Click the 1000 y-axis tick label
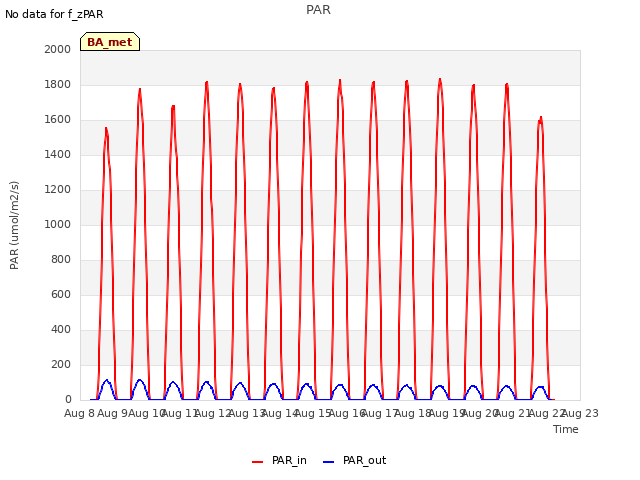 [58, 224]
